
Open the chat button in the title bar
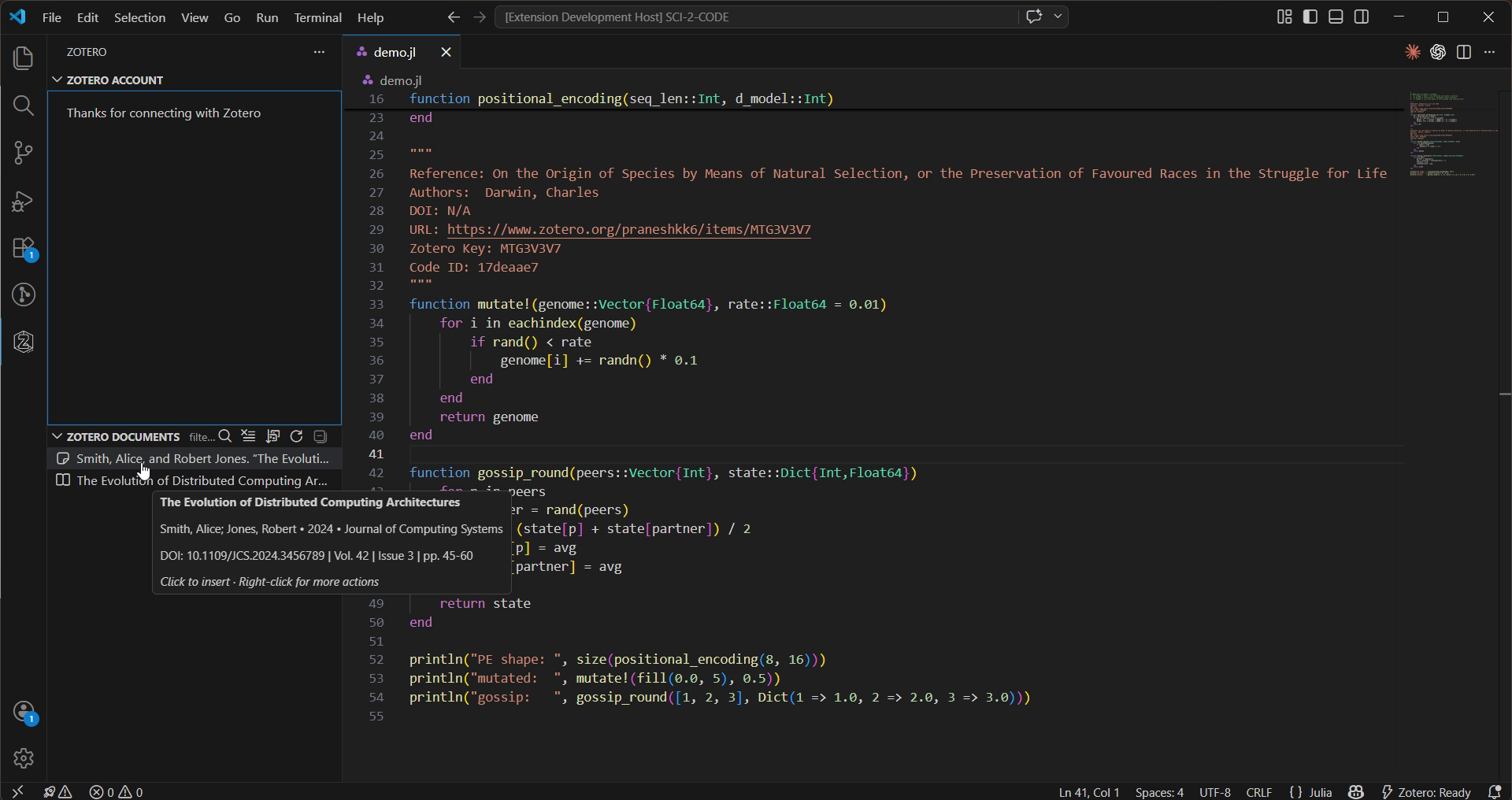1034,17
